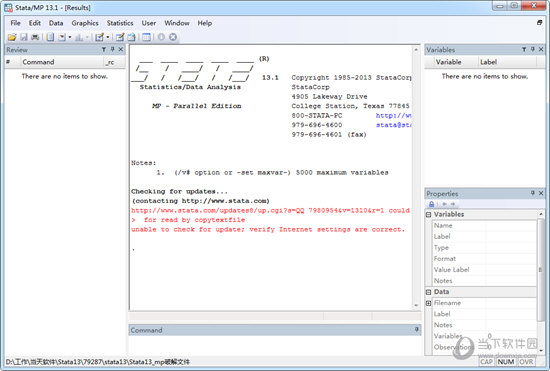The height and width of the screenshot is (371, 550).
Task: Select the Type property row
Action: [484, 248]
